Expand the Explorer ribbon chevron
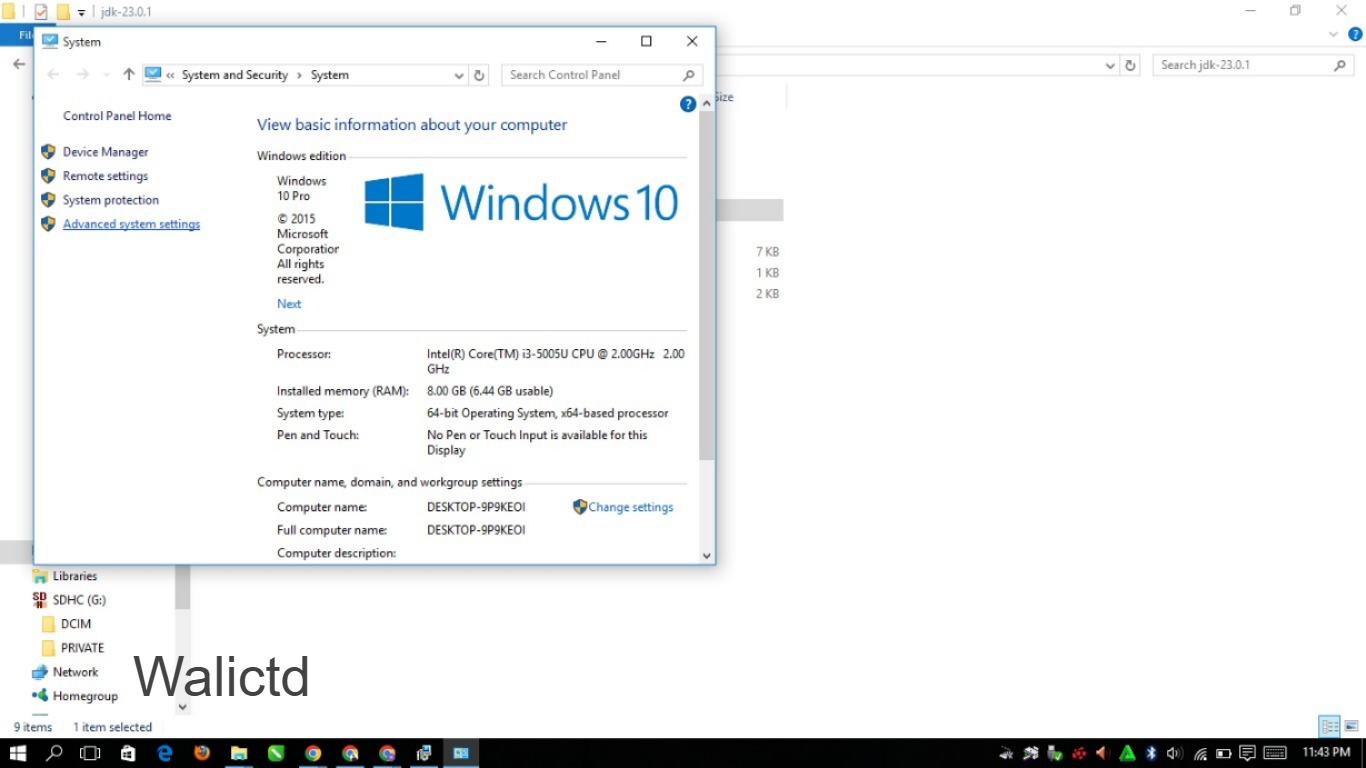 (1333, 35)
